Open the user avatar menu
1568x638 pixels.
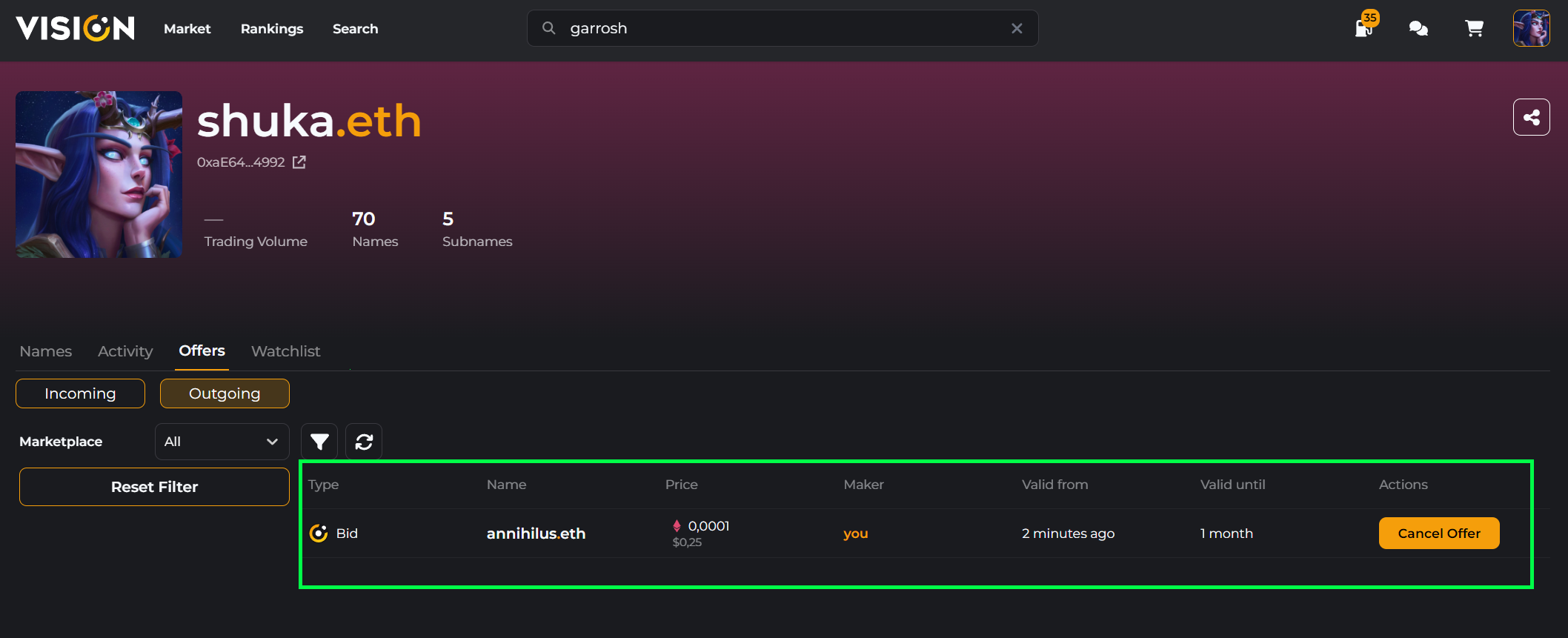(x=1531, y=28)
